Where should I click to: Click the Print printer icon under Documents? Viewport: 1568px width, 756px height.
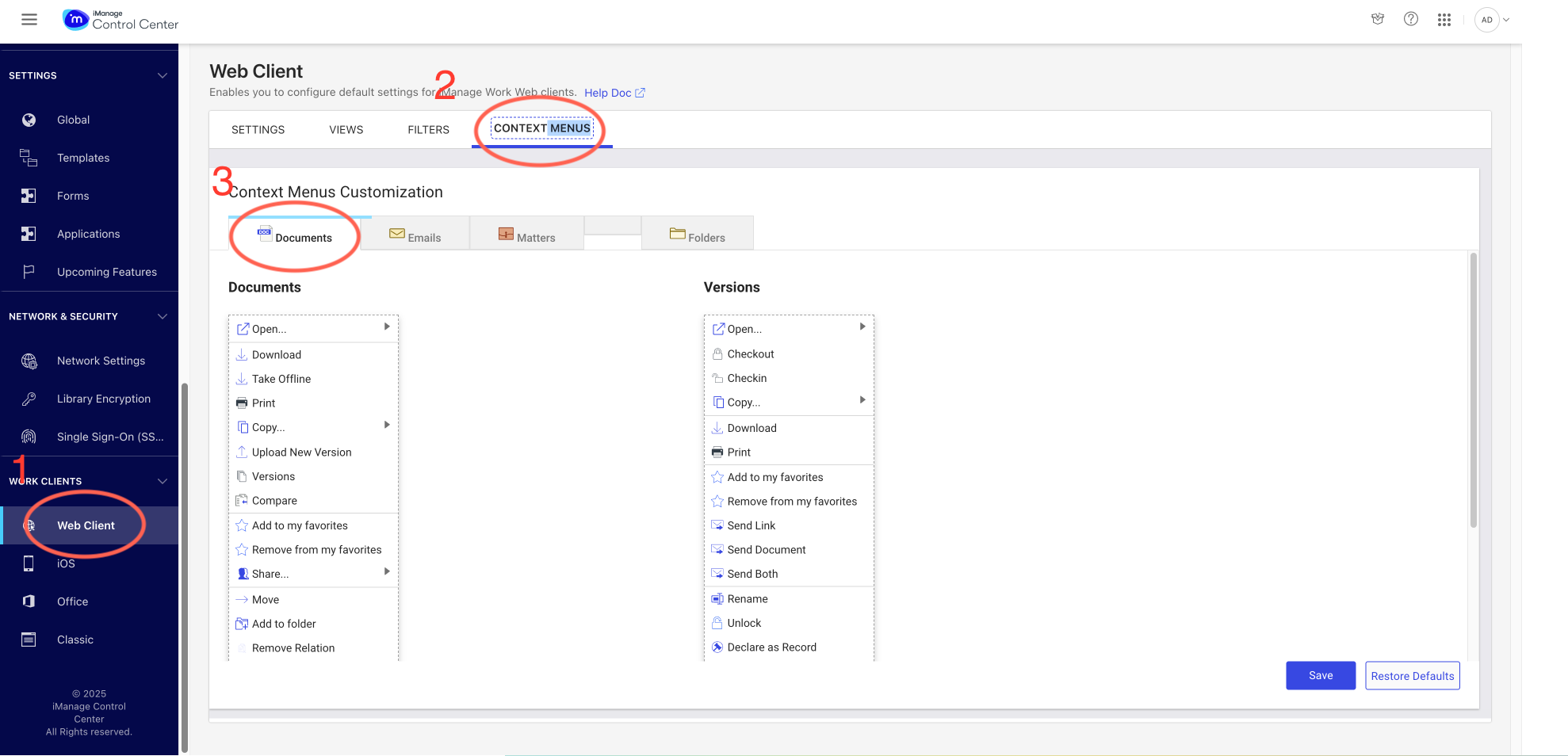pyautogui.click(x=242, y=403)
